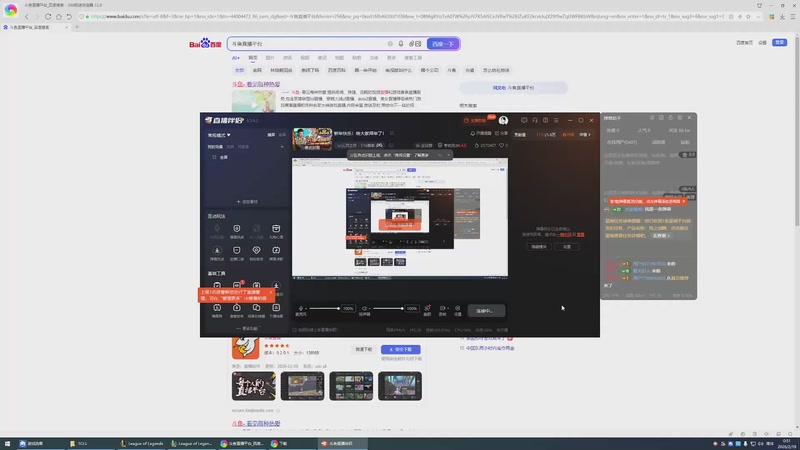Mute the speaker via its icon
800x450 pixels.
click(364, 308)
